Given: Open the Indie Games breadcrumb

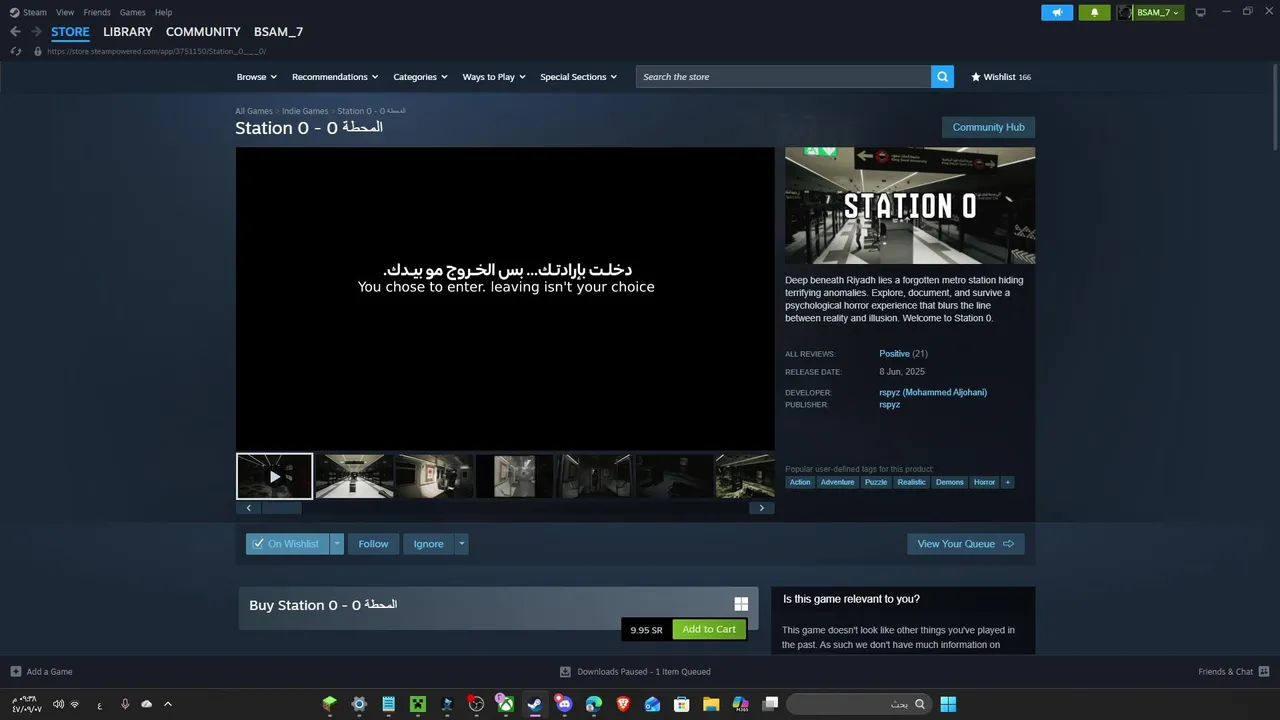Looking at the screenshot, I should coord(305,111).
